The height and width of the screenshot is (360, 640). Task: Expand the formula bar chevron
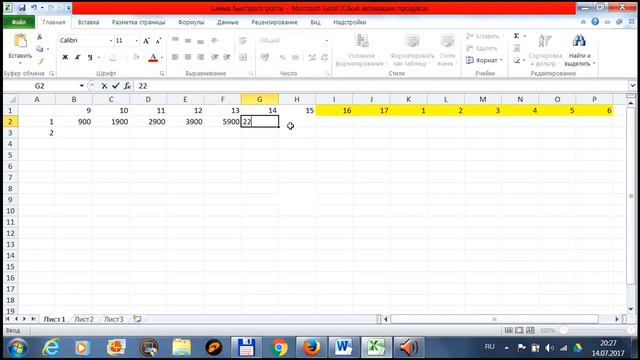click(632, 85)
